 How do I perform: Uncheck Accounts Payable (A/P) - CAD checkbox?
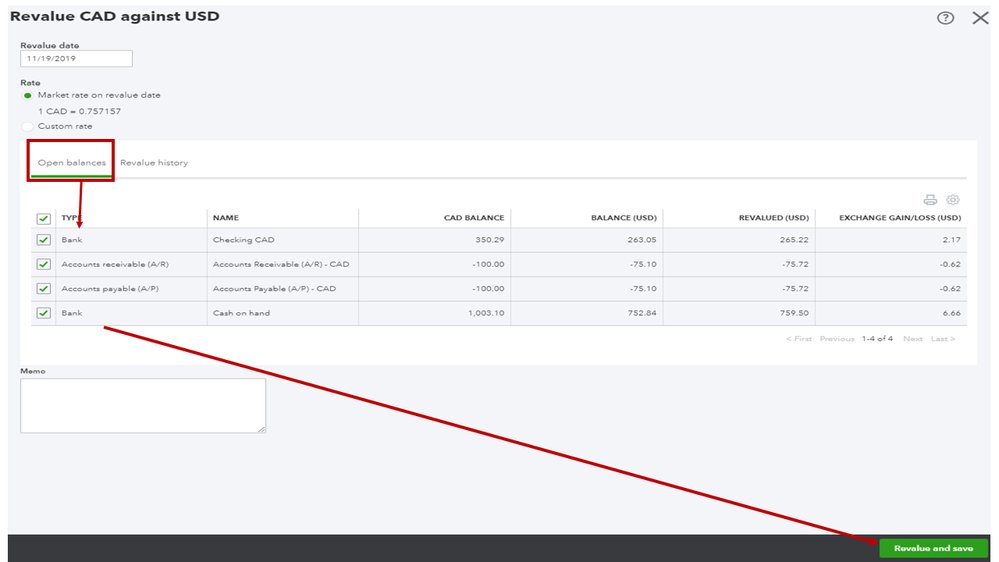coord(43,289)
